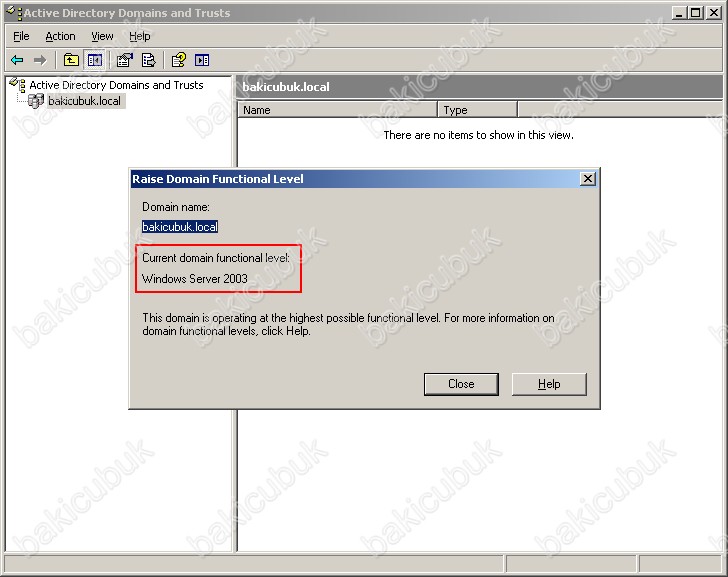Go up one level with folder icon

[x=71, y=60]
